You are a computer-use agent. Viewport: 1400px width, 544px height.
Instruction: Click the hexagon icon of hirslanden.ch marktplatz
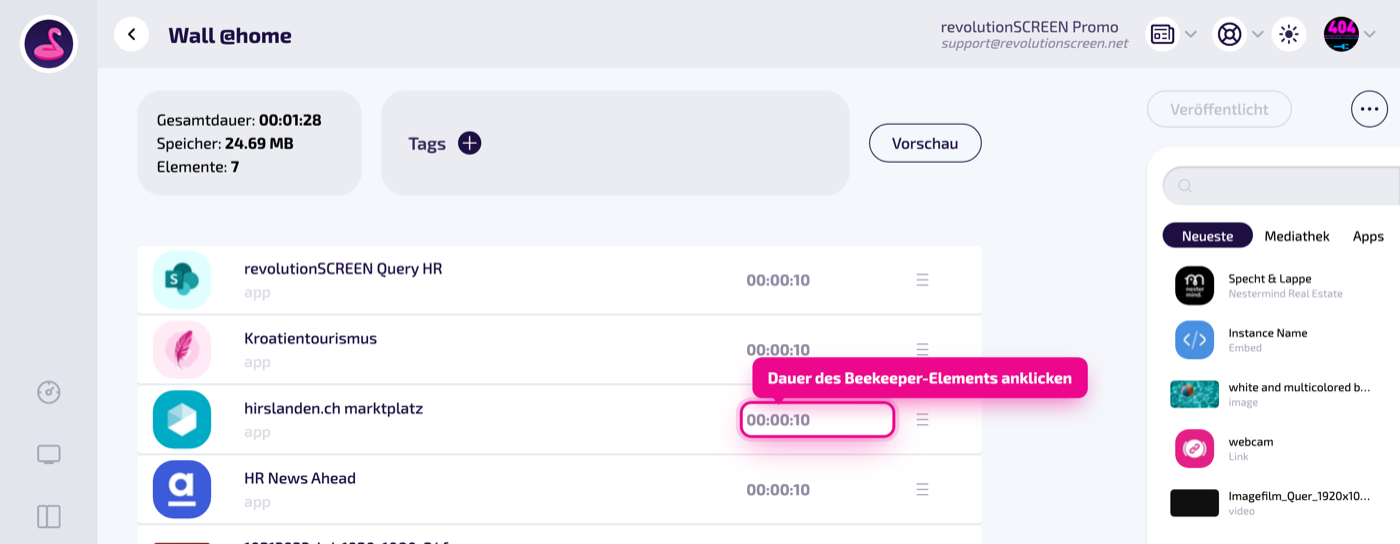tap(182, 420)
